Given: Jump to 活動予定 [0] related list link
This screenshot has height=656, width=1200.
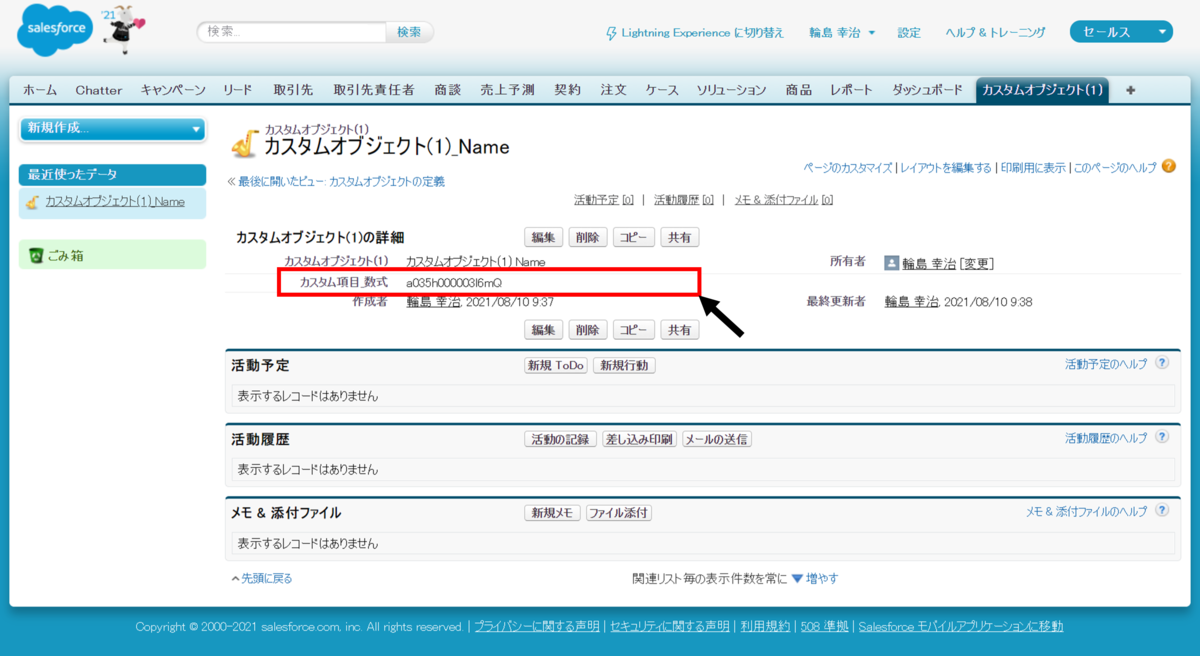Looking at the screenshot, I should tap(604, 200).
